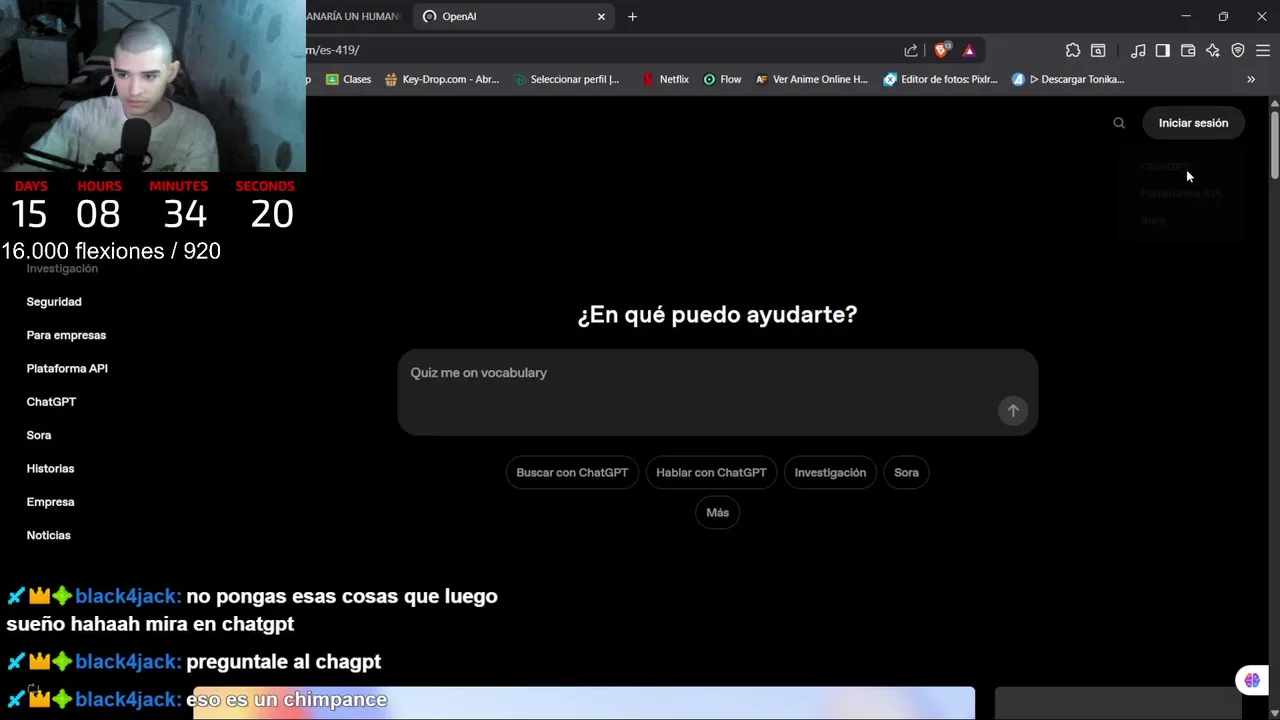Open Plataforma API in the sidebar menu
This screenshot has width=1280, height=720.
[x=67, y=369]
